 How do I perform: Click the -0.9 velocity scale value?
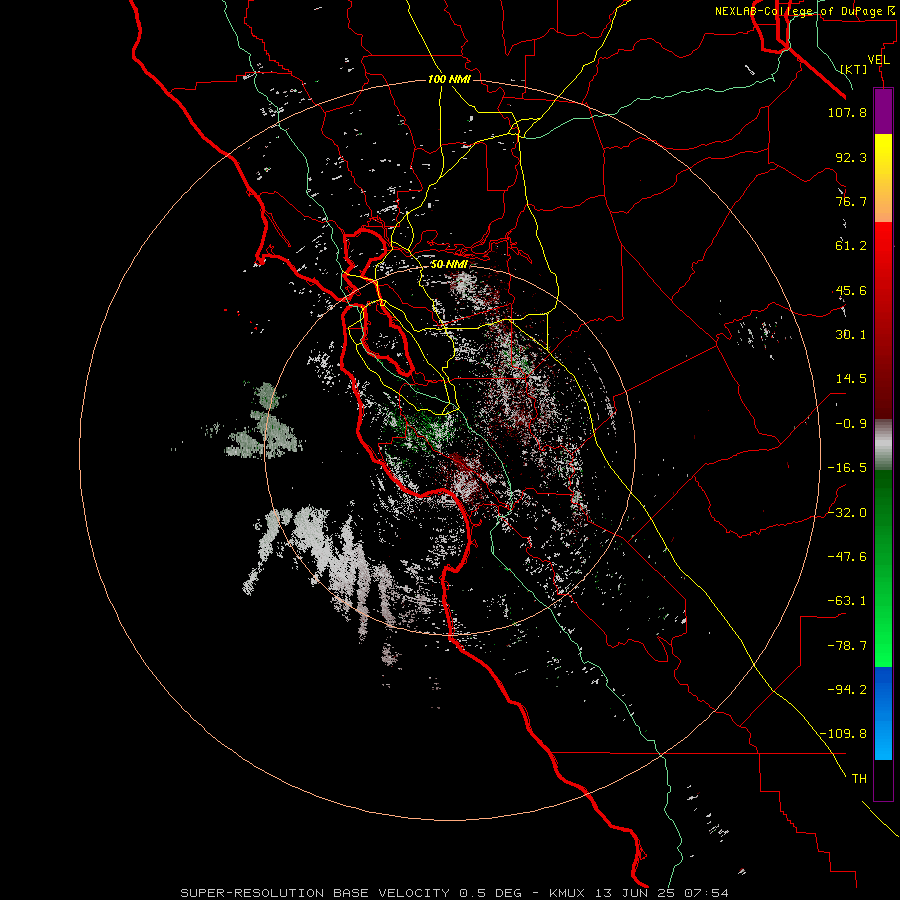pyautogui.click(x=851, y=424)
